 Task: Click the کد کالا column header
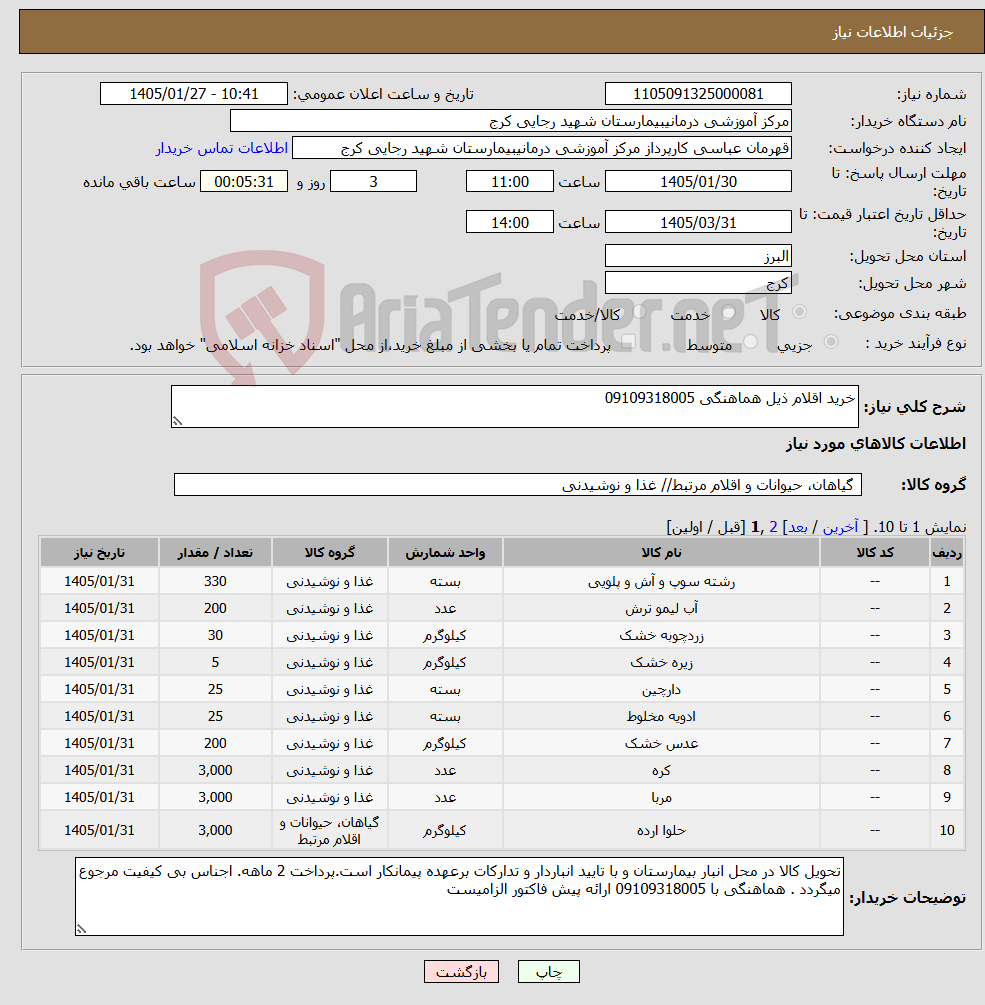coord(875,552)
